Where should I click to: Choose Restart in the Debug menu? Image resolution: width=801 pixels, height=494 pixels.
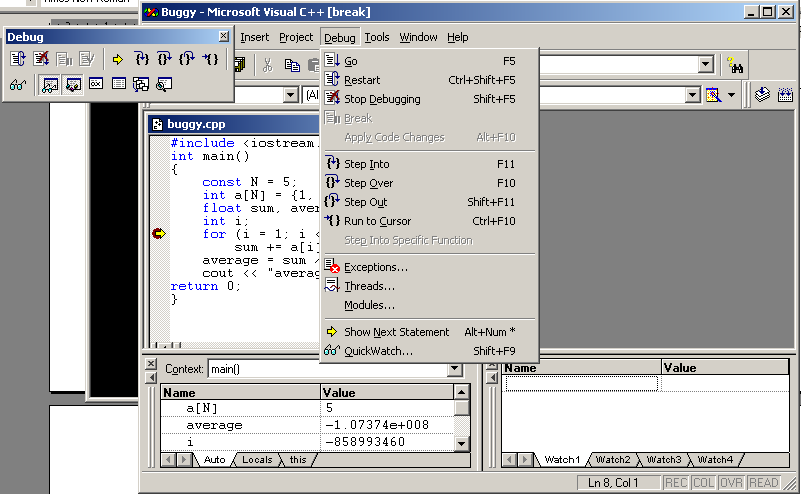pos(429,80)
